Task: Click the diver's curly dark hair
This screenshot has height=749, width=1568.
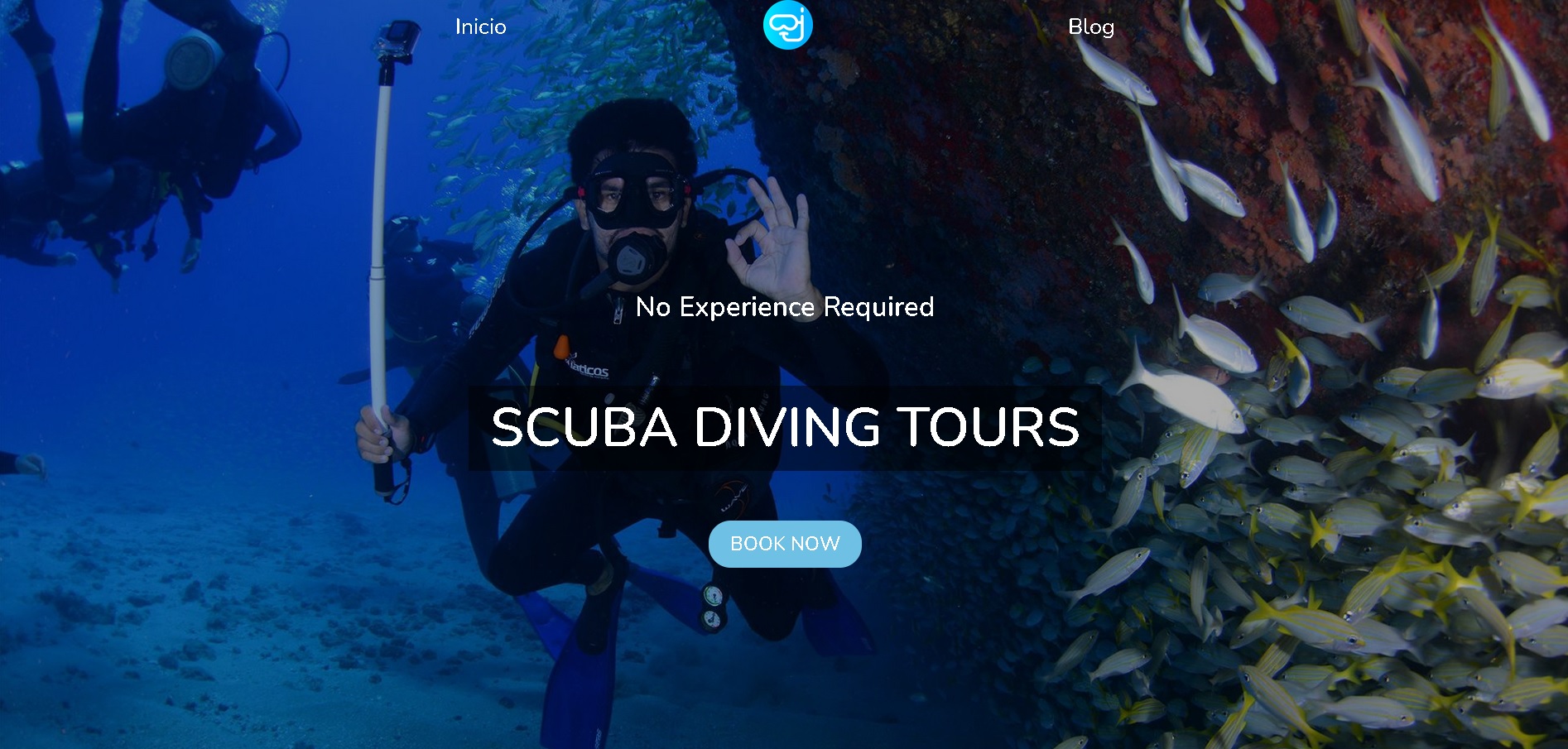Action: point(632,132)
